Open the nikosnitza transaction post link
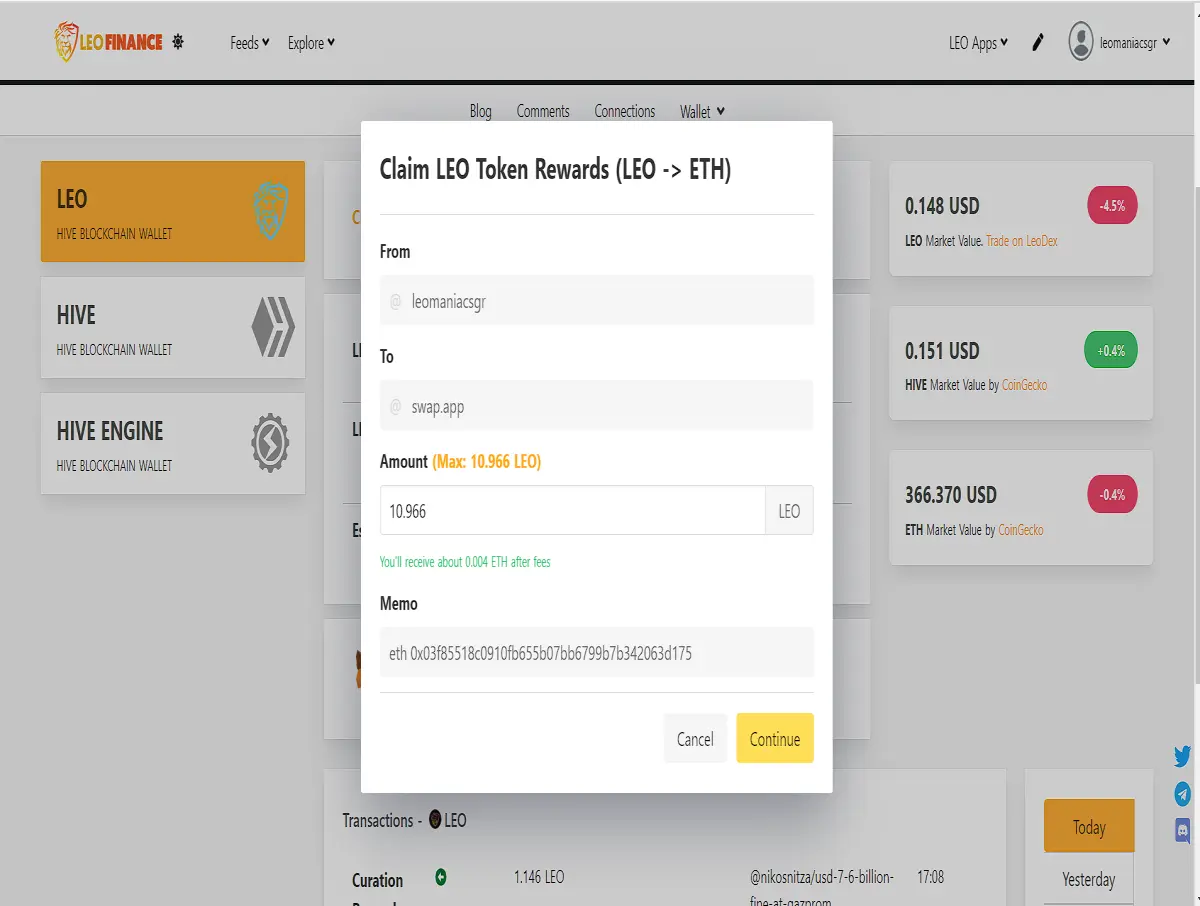Image resolution: width=1200 pixels, height=906 pixels. [820, 890]
